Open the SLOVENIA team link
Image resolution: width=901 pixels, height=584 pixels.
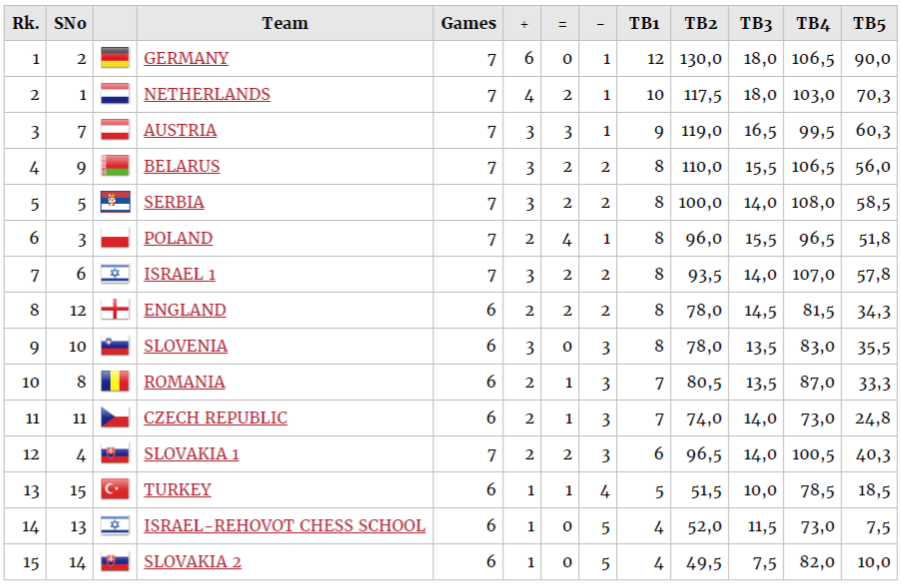click(x=185, y=346)
